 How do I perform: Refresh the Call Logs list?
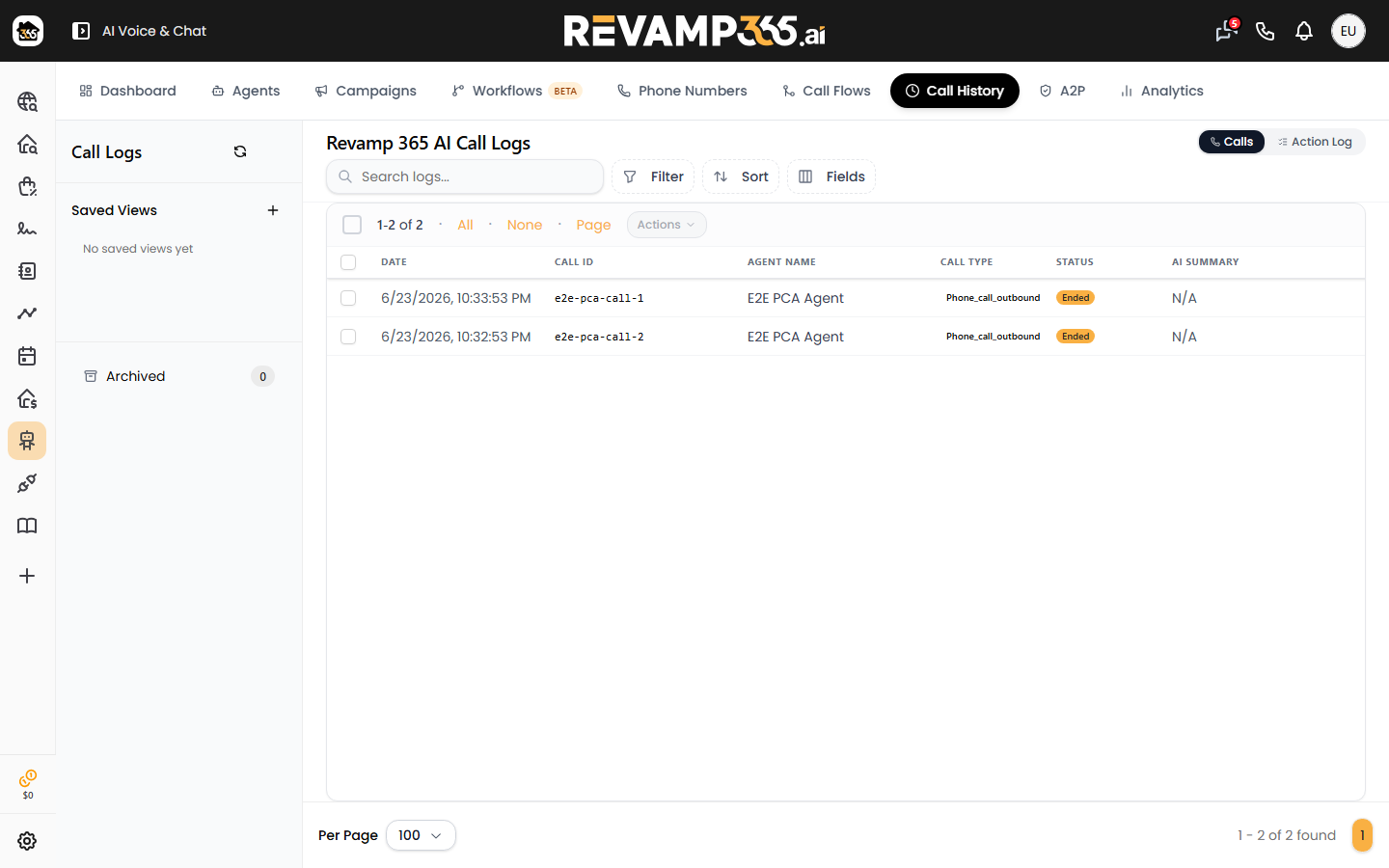(240, 151)
